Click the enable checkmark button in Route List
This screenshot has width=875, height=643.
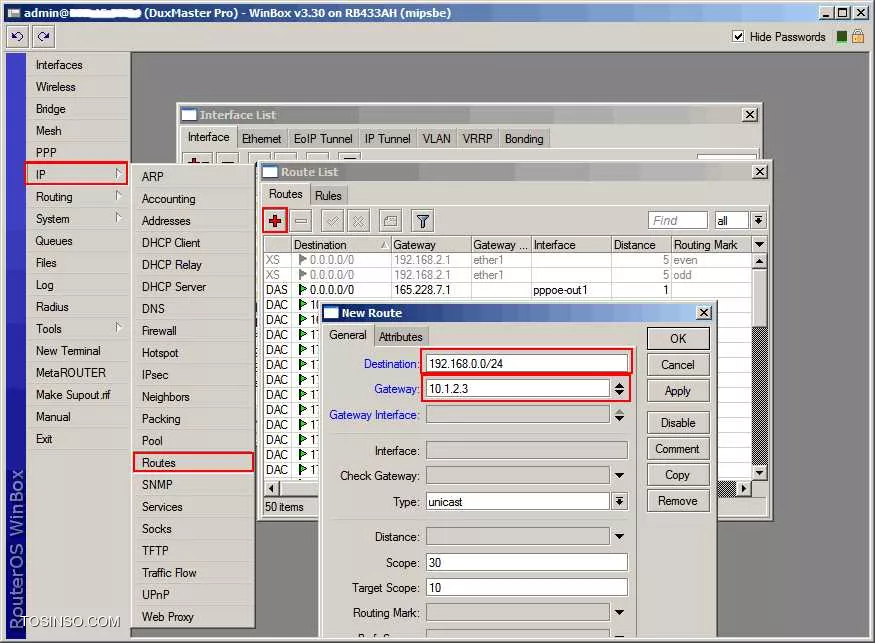332,221
